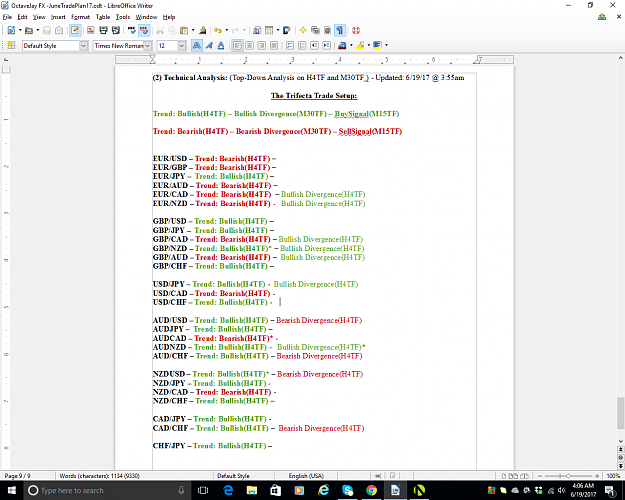Click English (USA) language in the status bar
The height and width of the screenshot is (500, 625).
(306, 476)
